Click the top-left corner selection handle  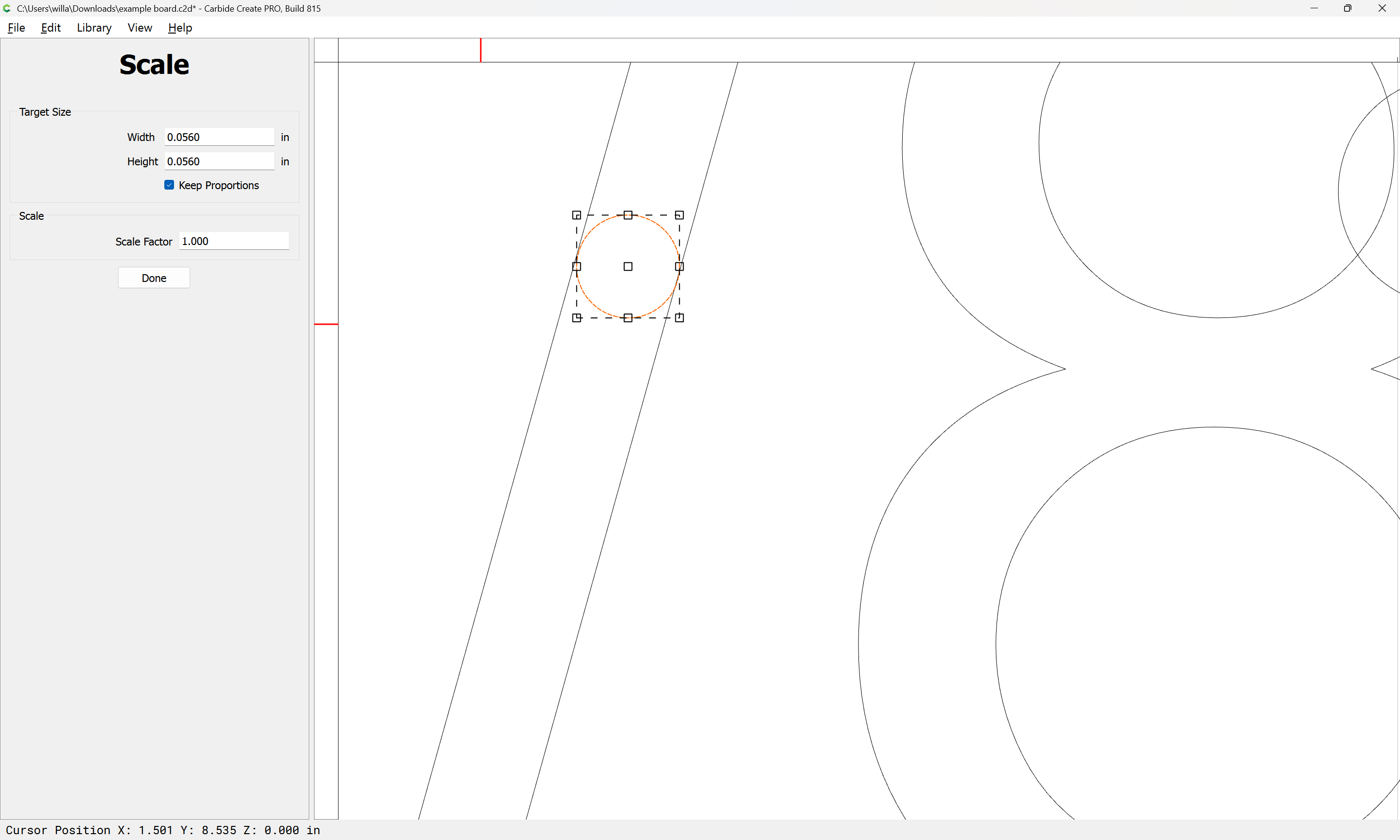[x=577, y=215]
